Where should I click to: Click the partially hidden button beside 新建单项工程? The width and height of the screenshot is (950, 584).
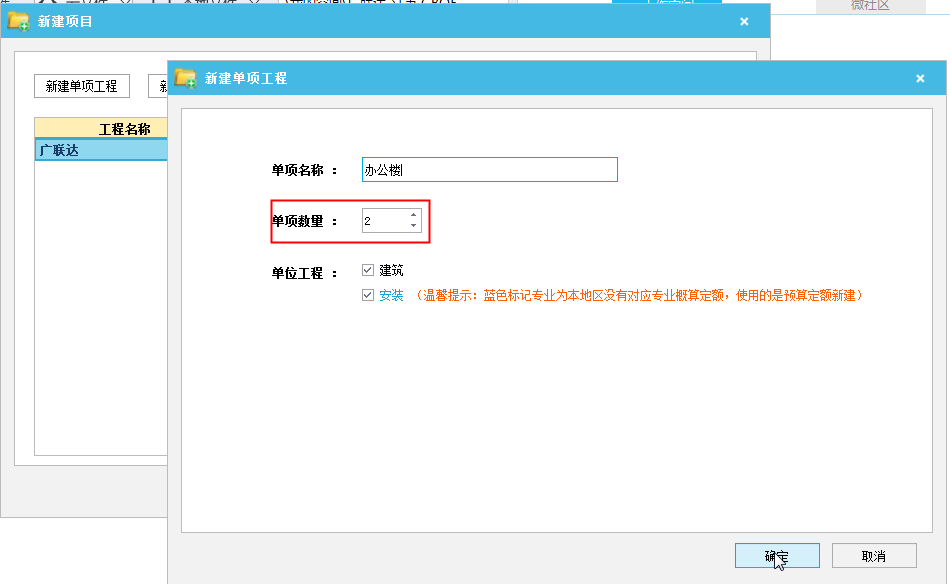158,86
